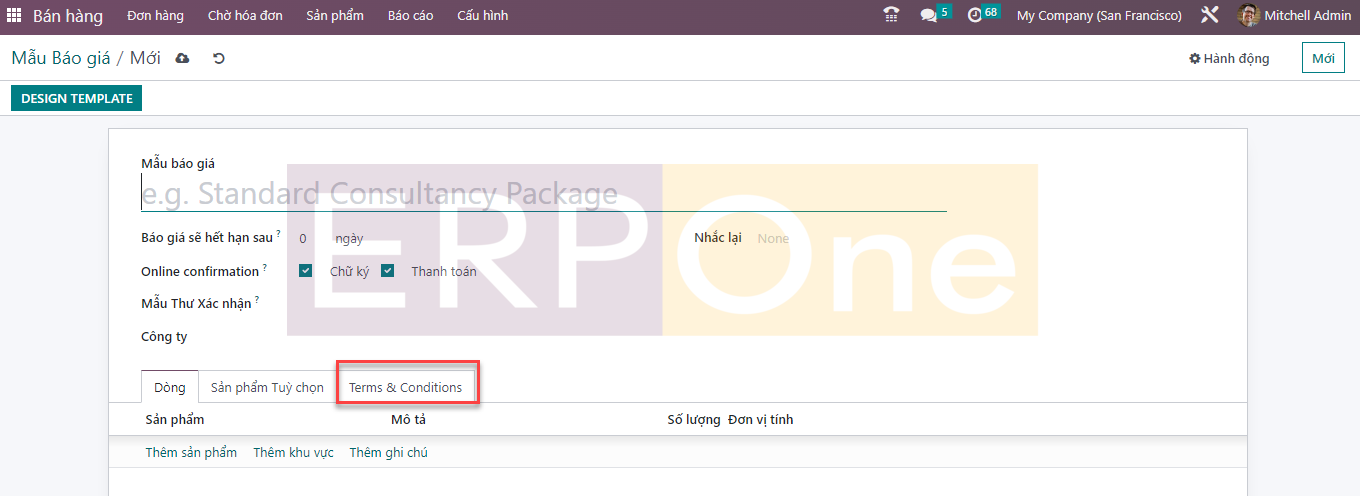The width and height of the screenshot is (1360, 496).
Task: Click the template name input field
Action: click(x=543, y=193)
